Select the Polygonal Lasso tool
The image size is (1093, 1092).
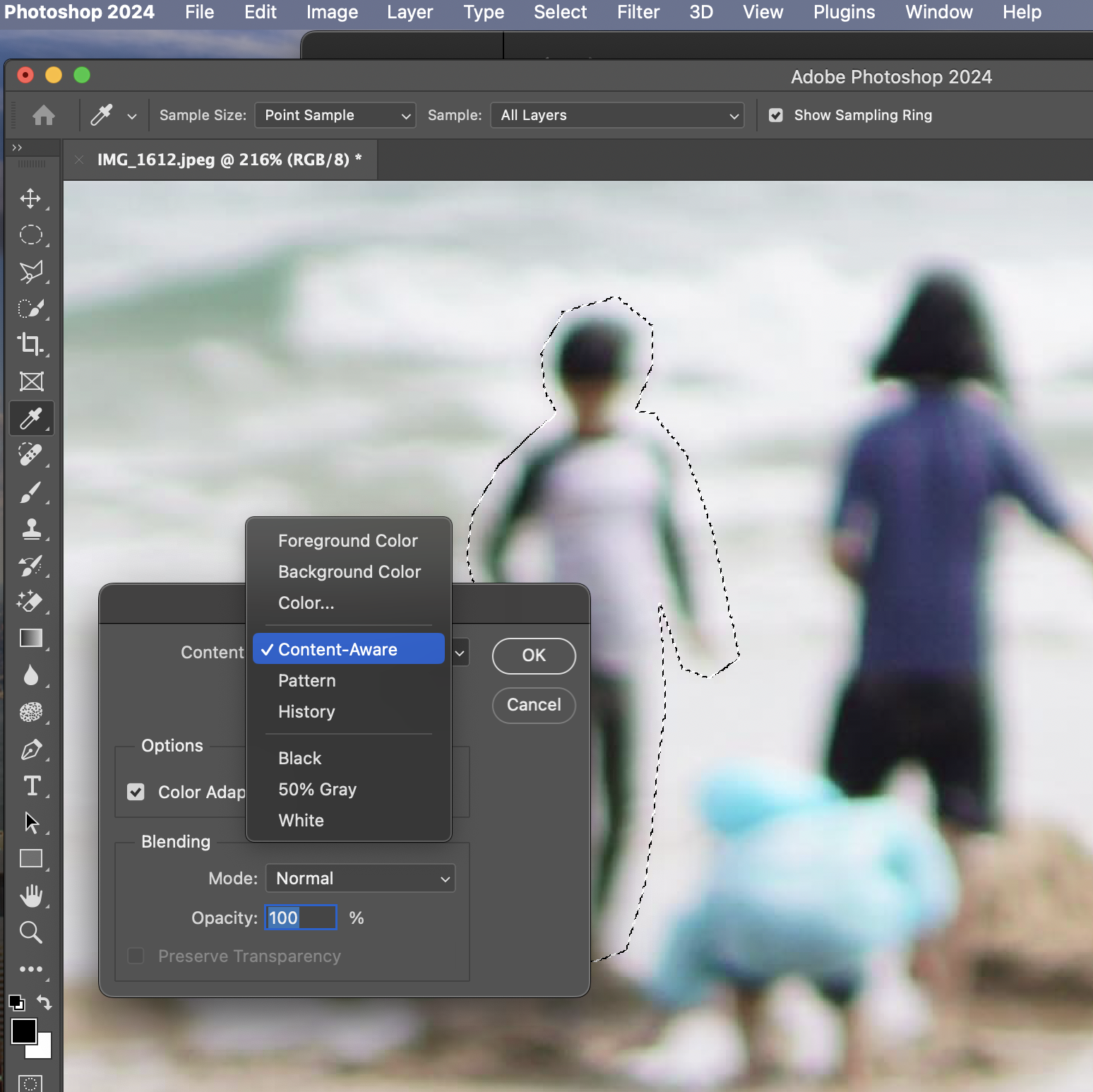[30, 272]
